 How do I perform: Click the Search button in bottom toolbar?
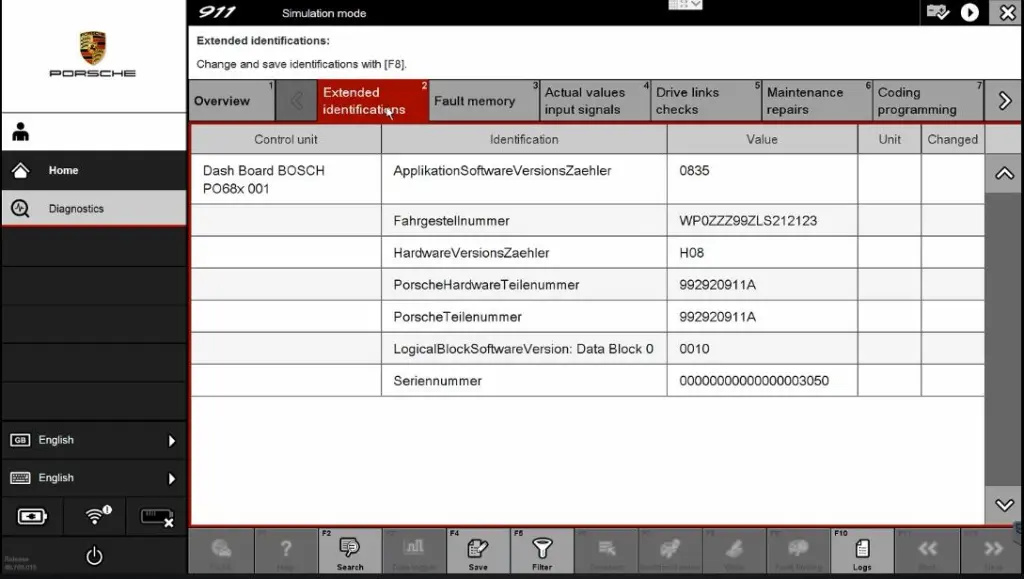pos(350,551)
